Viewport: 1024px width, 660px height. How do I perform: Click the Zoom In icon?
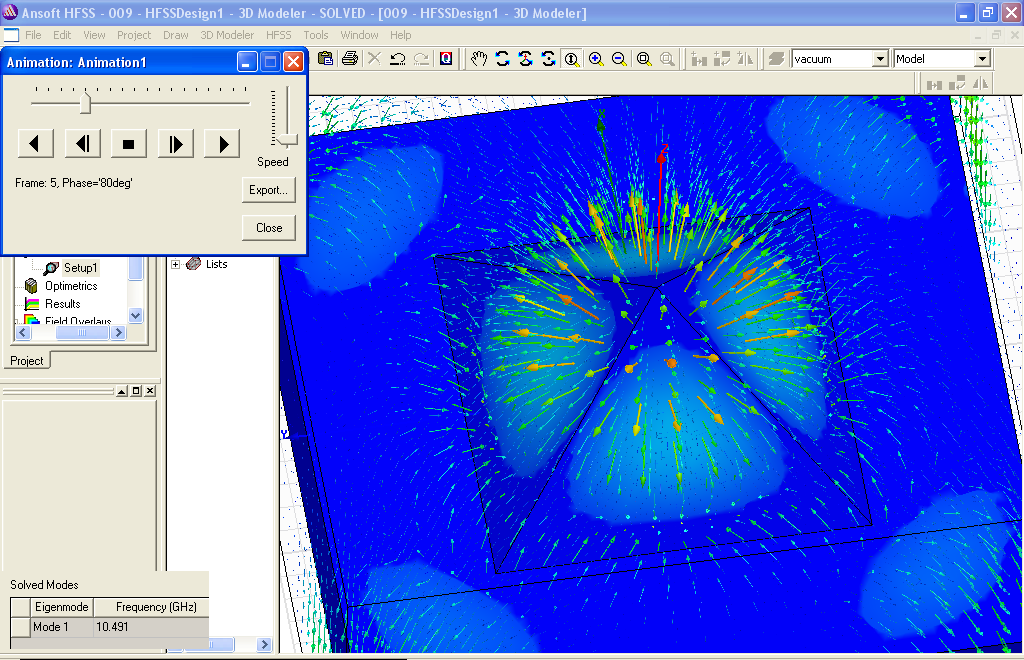coord(596,59)
